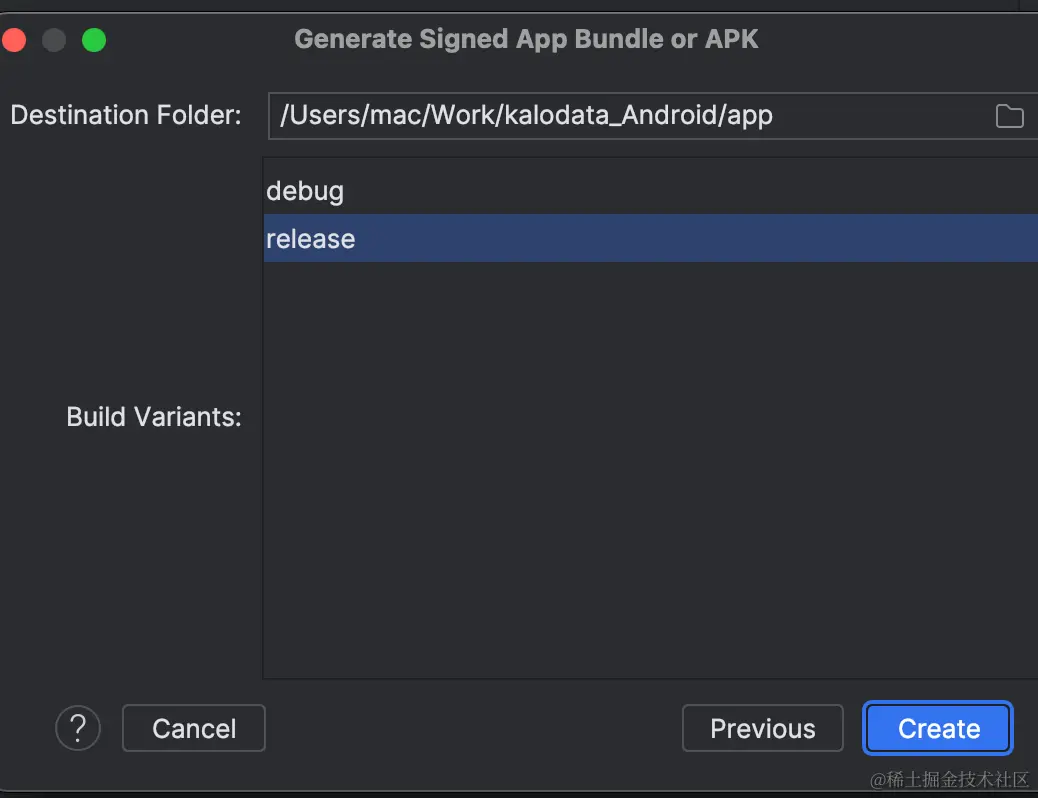This screenshot has width=1038, height=798.
Task: Select the debug build variant
Action: [650, 191]
